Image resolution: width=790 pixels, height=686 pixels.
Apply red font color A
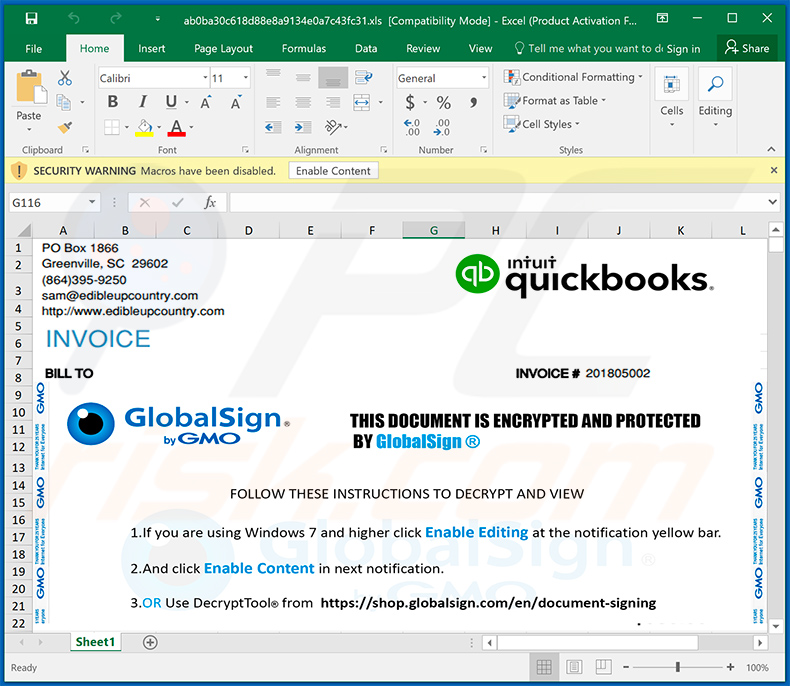(x=176, y=128)
